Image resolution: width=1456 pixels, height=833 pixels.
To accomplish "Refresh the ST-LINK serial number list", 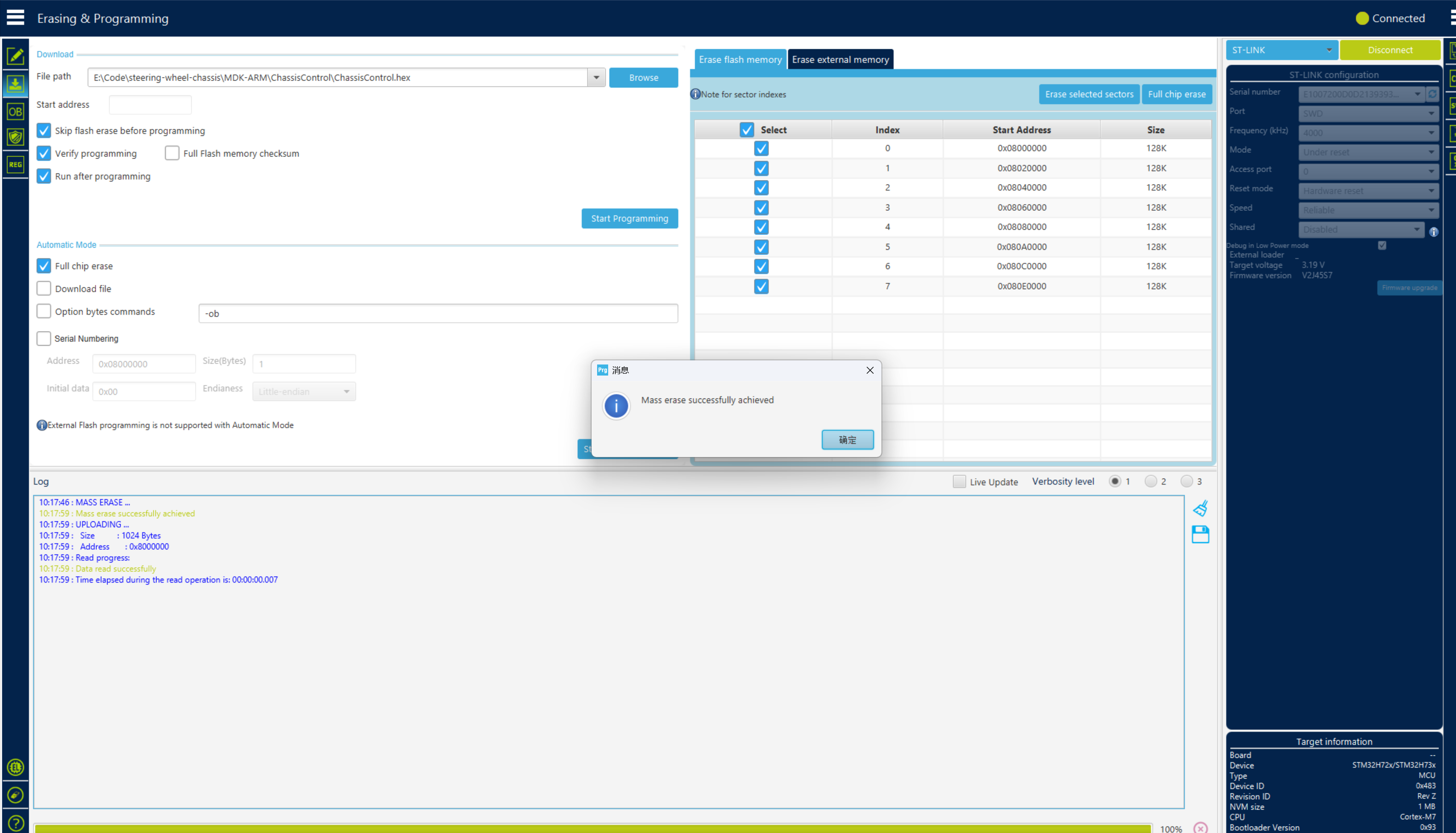I will [x=1433, y=94].
